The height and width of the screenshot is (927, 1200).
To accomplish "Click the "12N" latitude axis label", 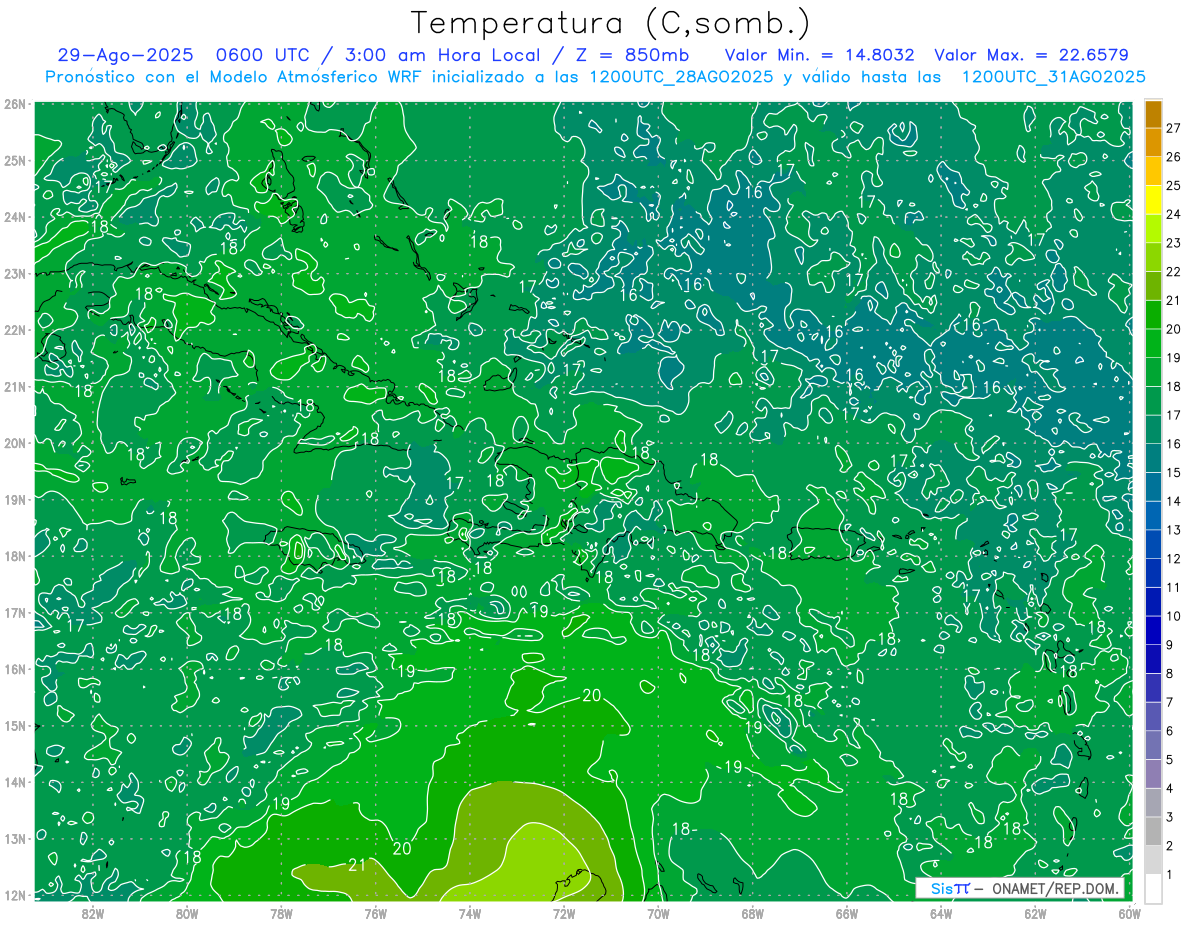I will tap(14, 895).
